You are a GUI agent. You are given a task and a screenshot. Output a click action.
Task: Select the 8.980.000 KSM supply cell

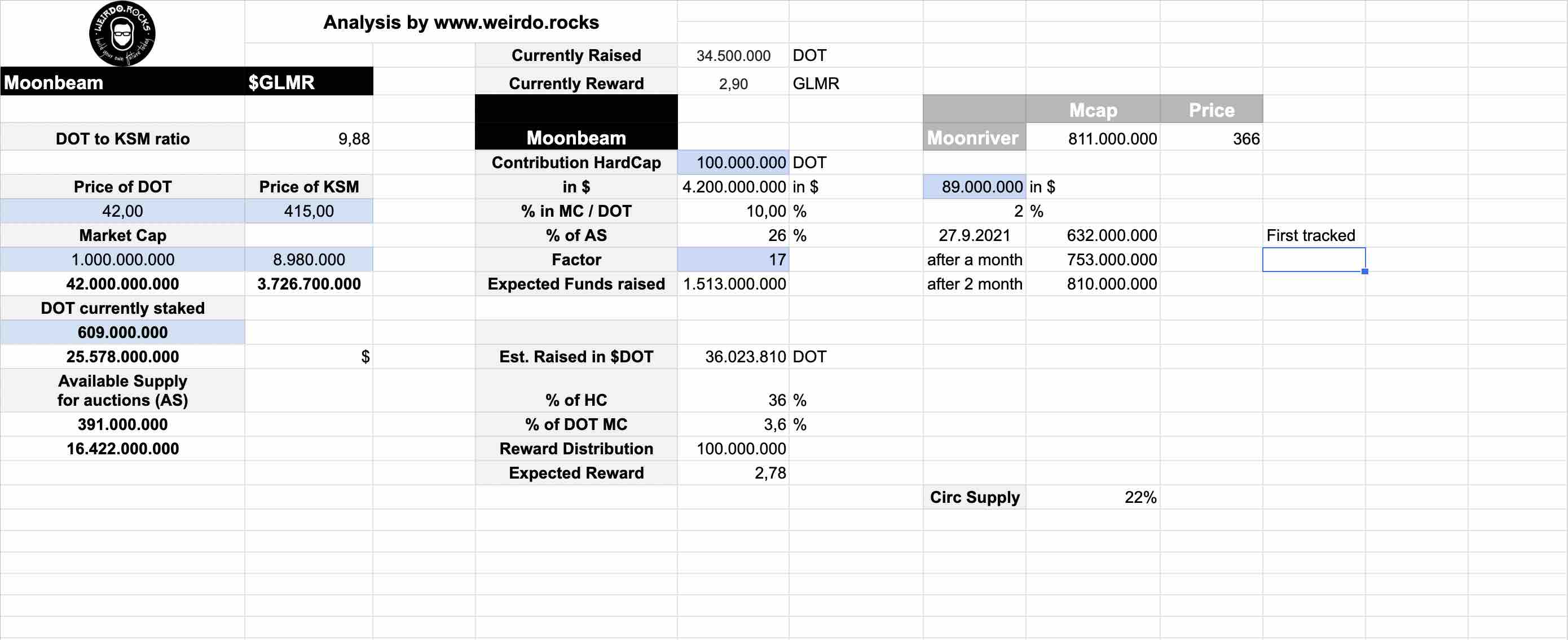point(309,260)
